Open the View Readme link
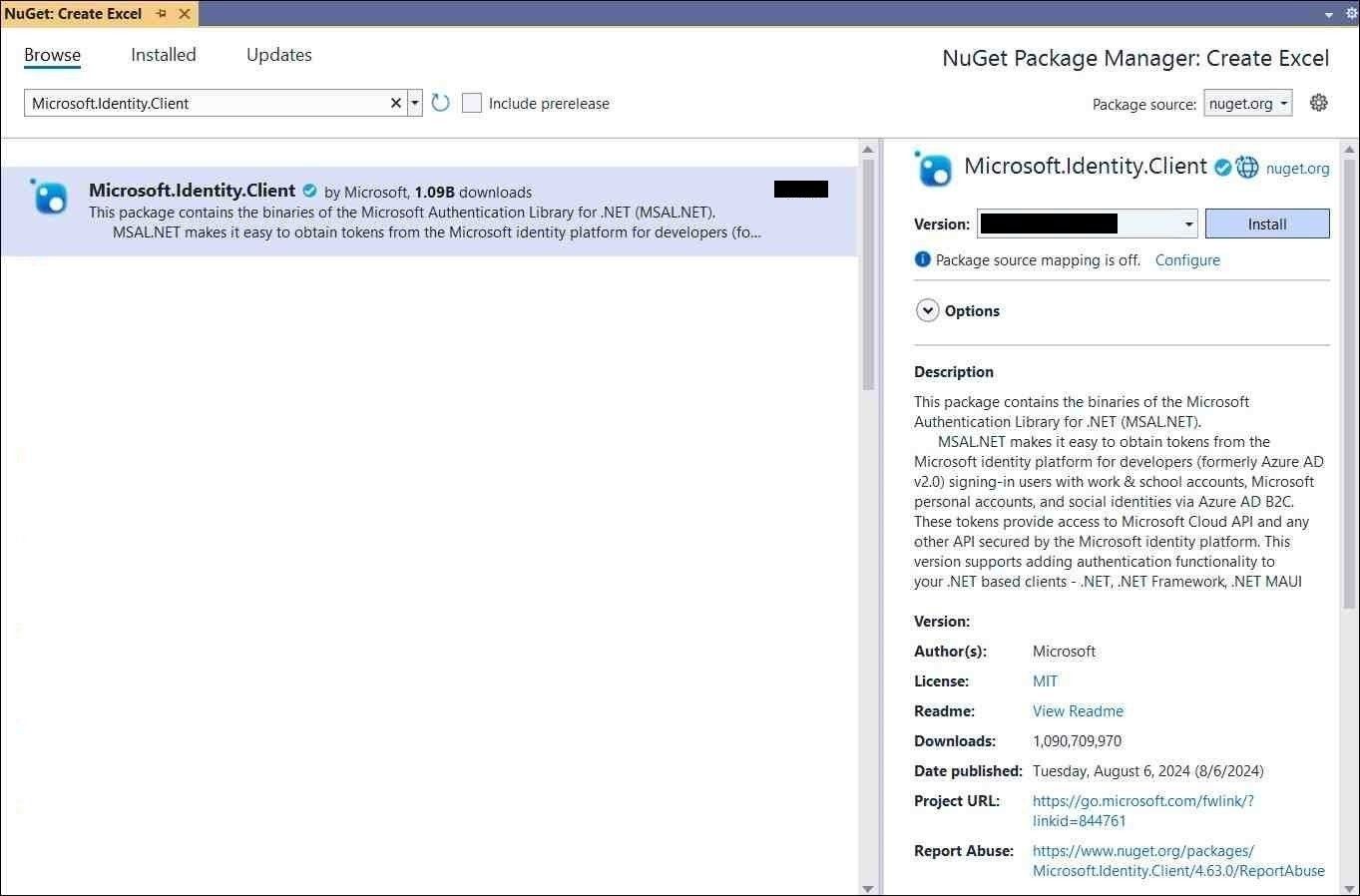Image resolution: width=1360 pixels, height=896 pixels. click(x=1078, y=710)
